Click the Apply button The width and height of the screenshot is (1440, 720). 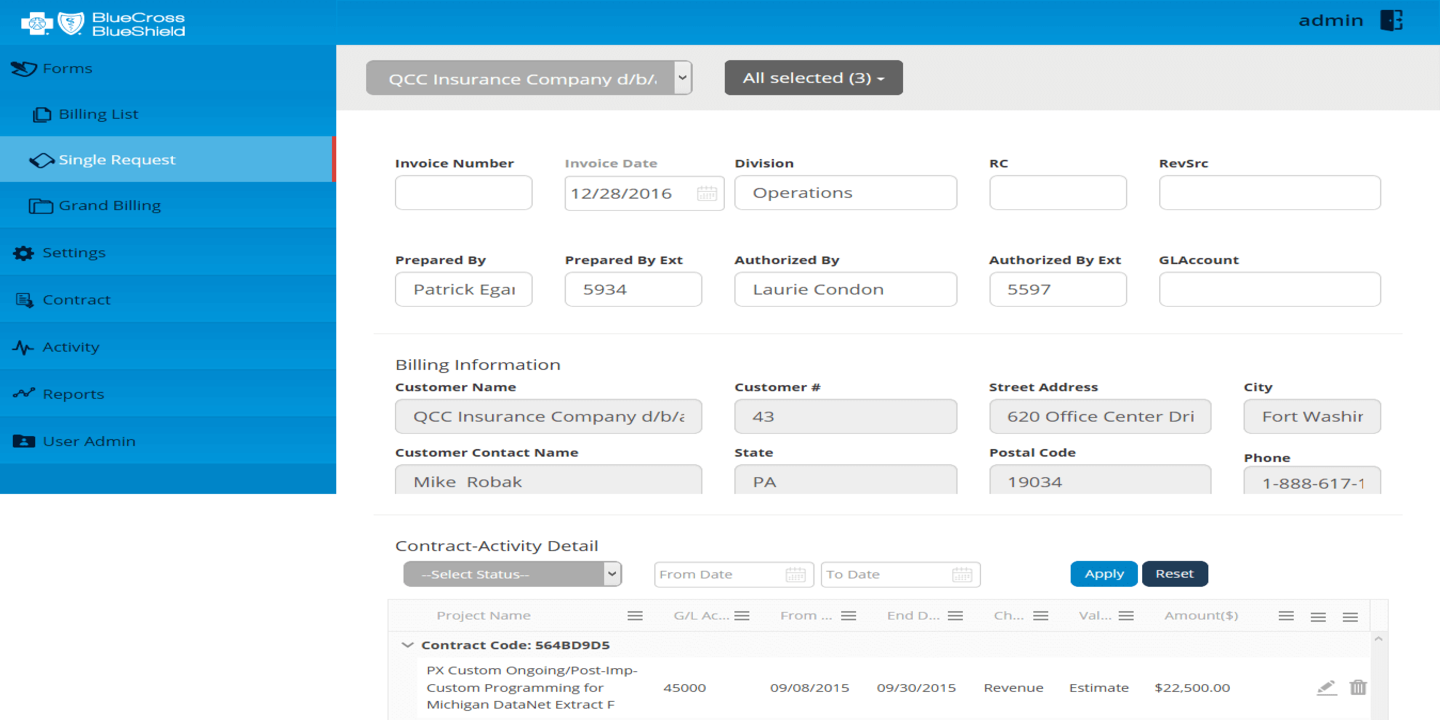[1104, 574]
